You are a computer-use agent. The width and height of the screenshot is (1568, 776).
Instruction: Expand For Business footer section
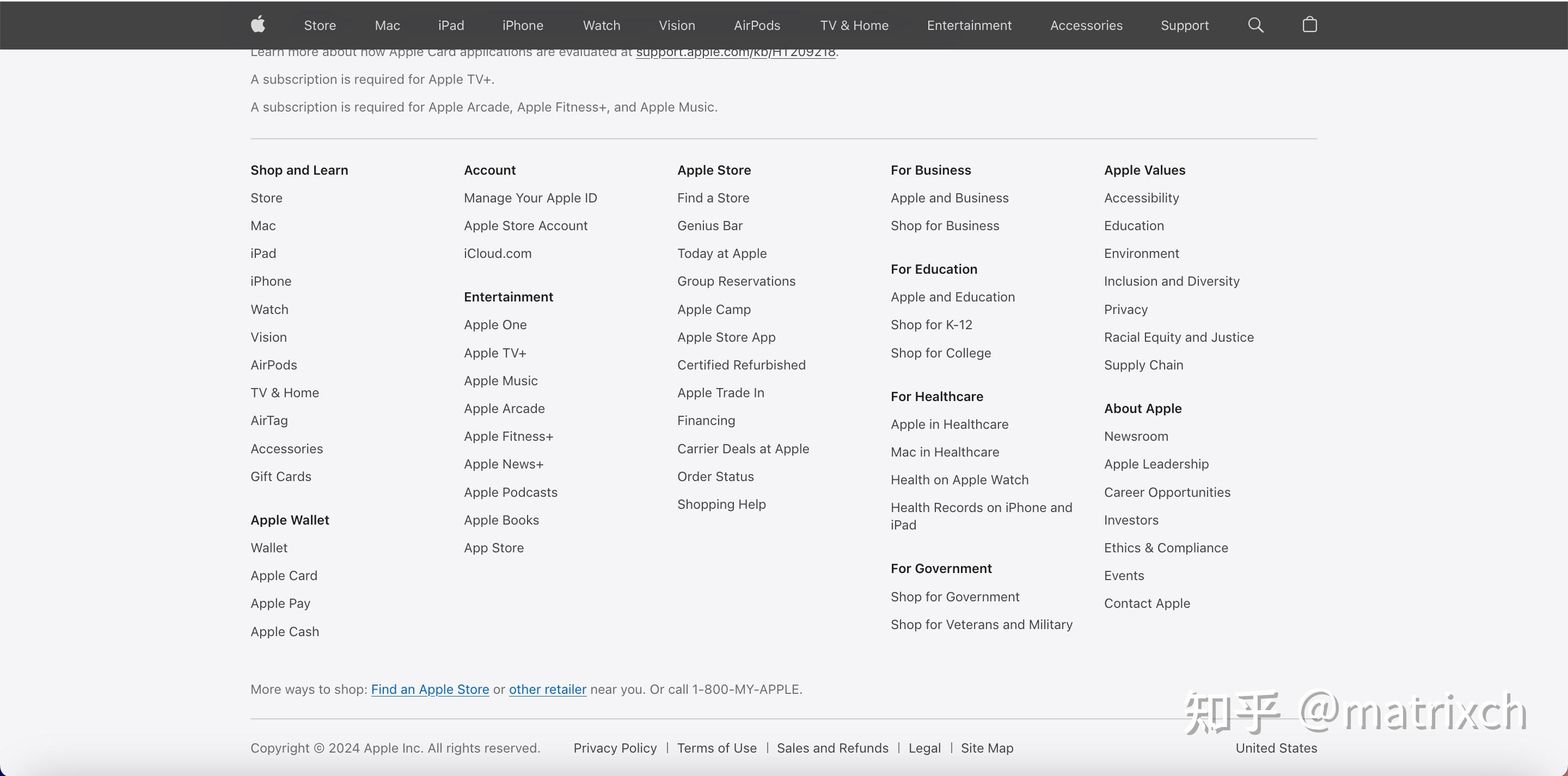(x=930, y=169)
